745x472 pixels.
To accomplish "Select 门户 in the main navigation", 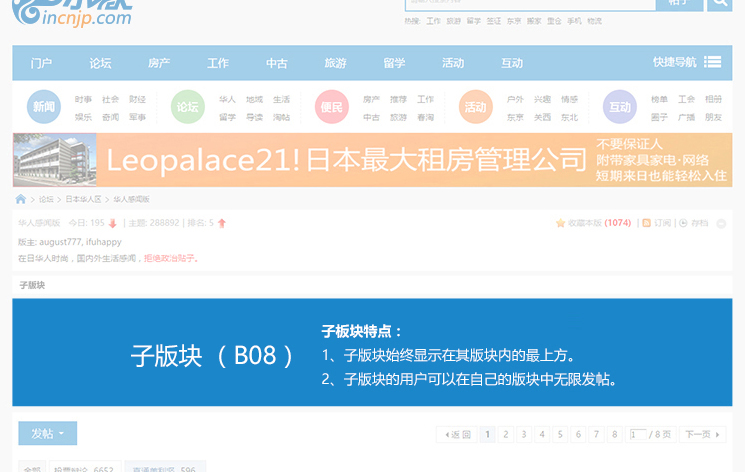I will 41,63.
